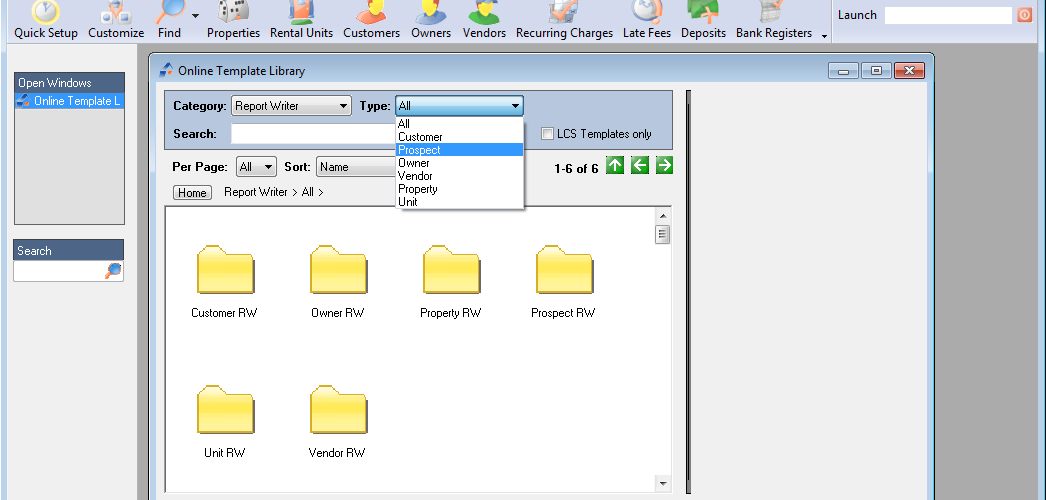The width and height of the screenshot is (1046, 500).
Task: Pick Property in Type list
Action: coord(459,189)
